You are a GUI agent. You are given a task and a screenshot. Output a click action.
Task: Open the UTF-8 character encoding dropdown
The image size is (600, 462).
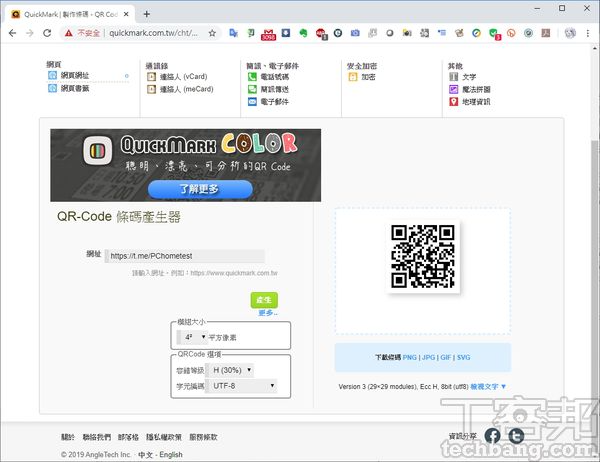(x=241, y=386)
